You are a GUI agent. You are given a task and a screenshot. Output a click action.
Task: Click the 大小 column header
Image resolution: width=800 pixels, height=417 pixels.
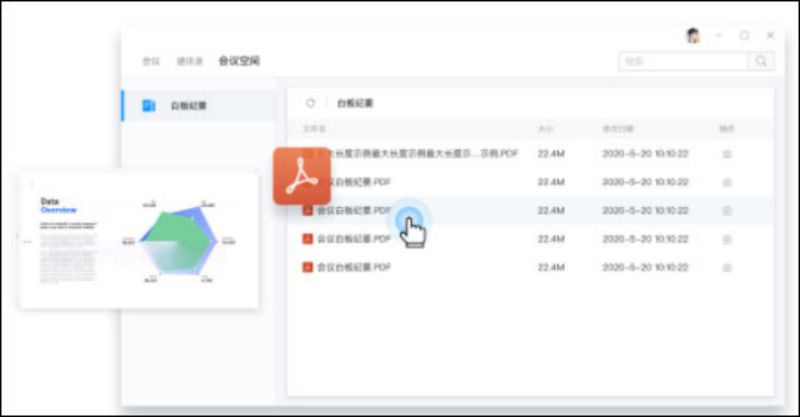coord(545,129)
